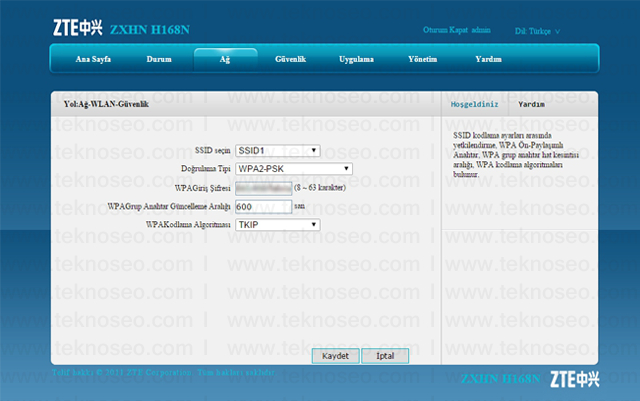640x401 pixels.
Task: Select the Yardım side panel tab
Action: pos(531,105)
